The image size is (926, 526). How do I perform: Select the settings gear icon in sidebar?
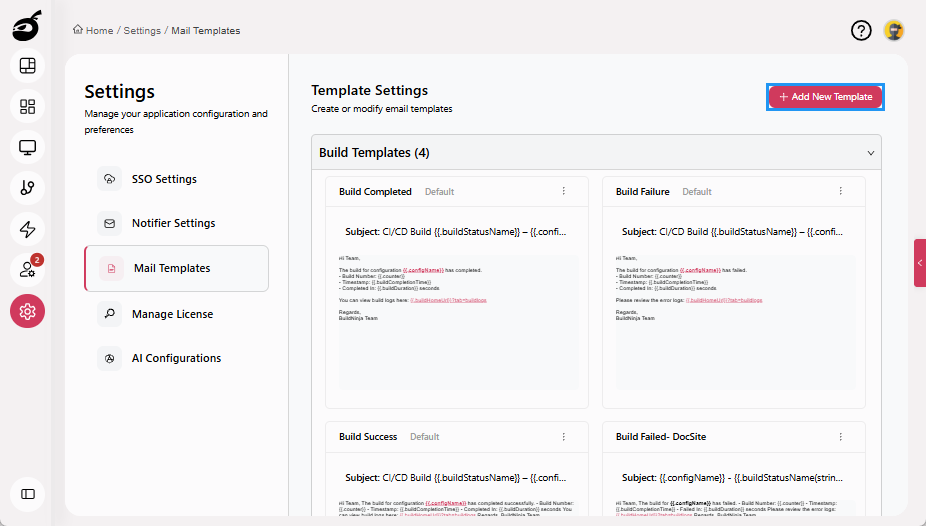click(x=27, y=311)
